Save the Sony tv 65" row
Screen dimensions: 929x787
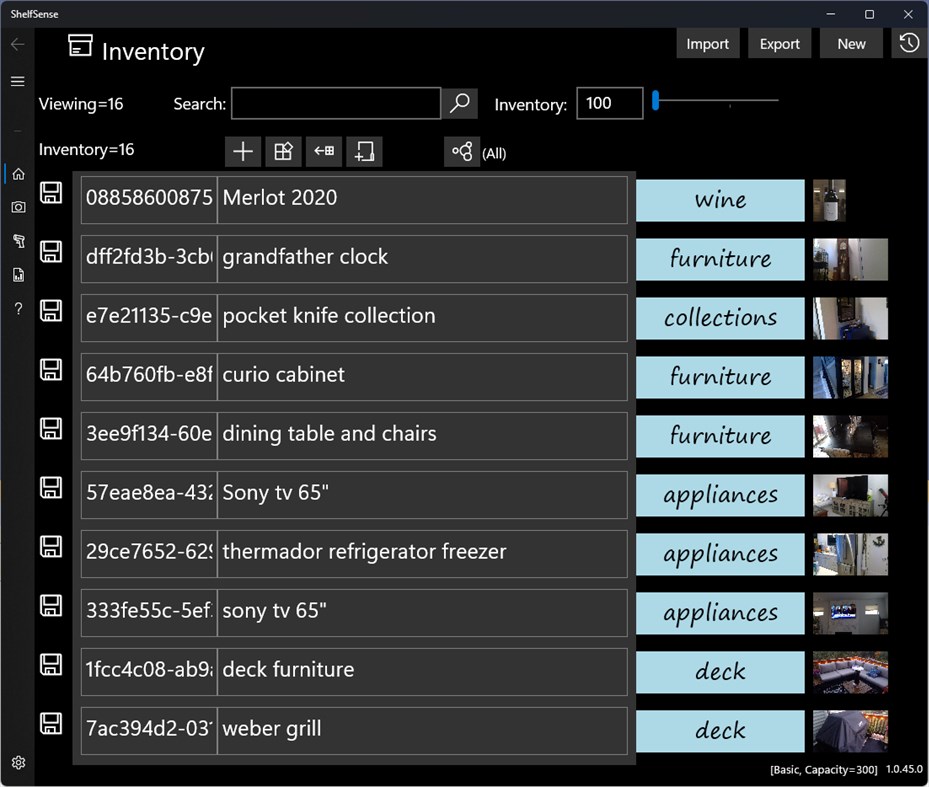pyautogui.click(x=51, y=488)
